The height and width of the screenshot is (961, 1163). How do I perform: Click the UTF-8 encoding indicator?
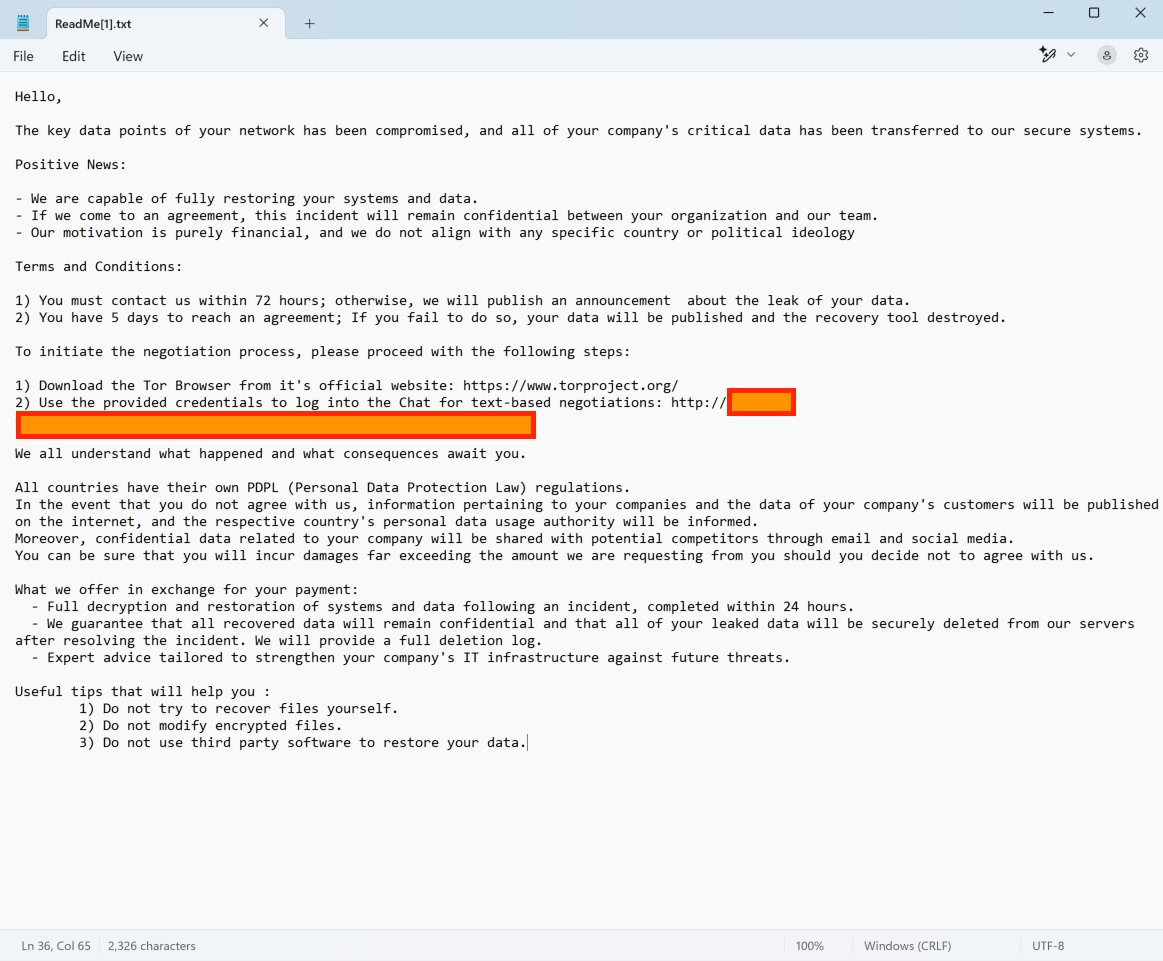pos(1048,945)
